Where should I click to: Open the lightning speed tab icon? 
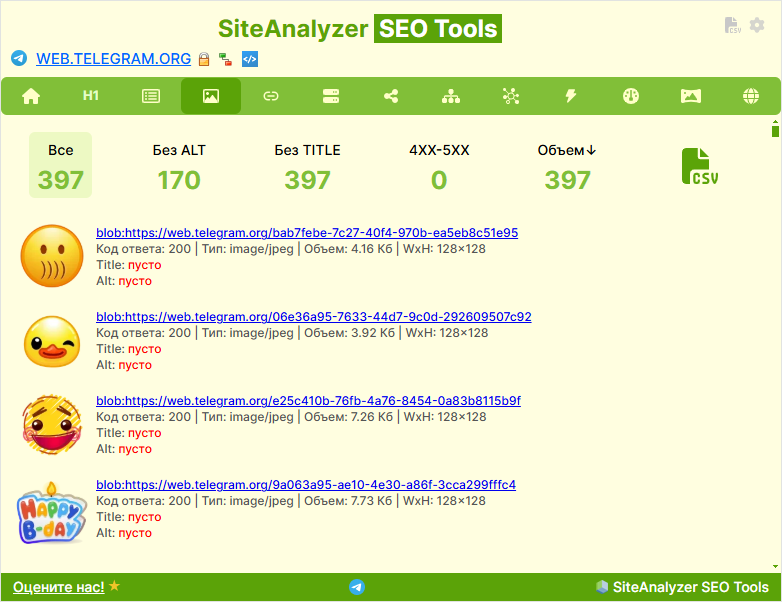click(x=571, y=96)
